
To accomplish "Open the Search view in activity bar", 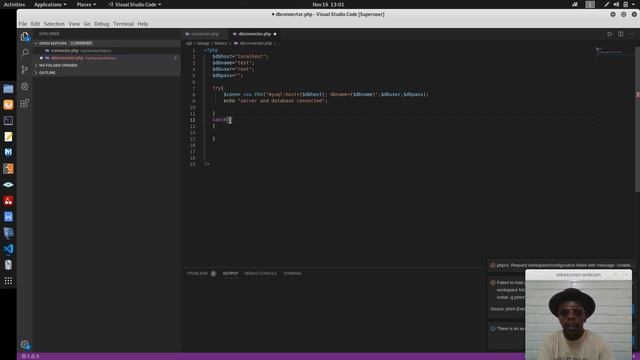I will tap(25, 53).
